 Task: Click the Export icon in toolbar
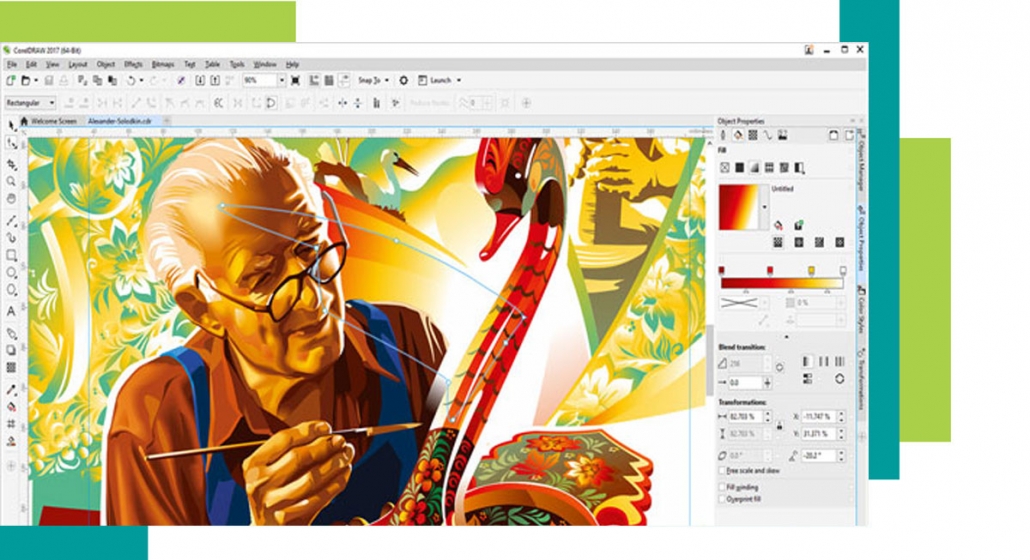(215, 80)
